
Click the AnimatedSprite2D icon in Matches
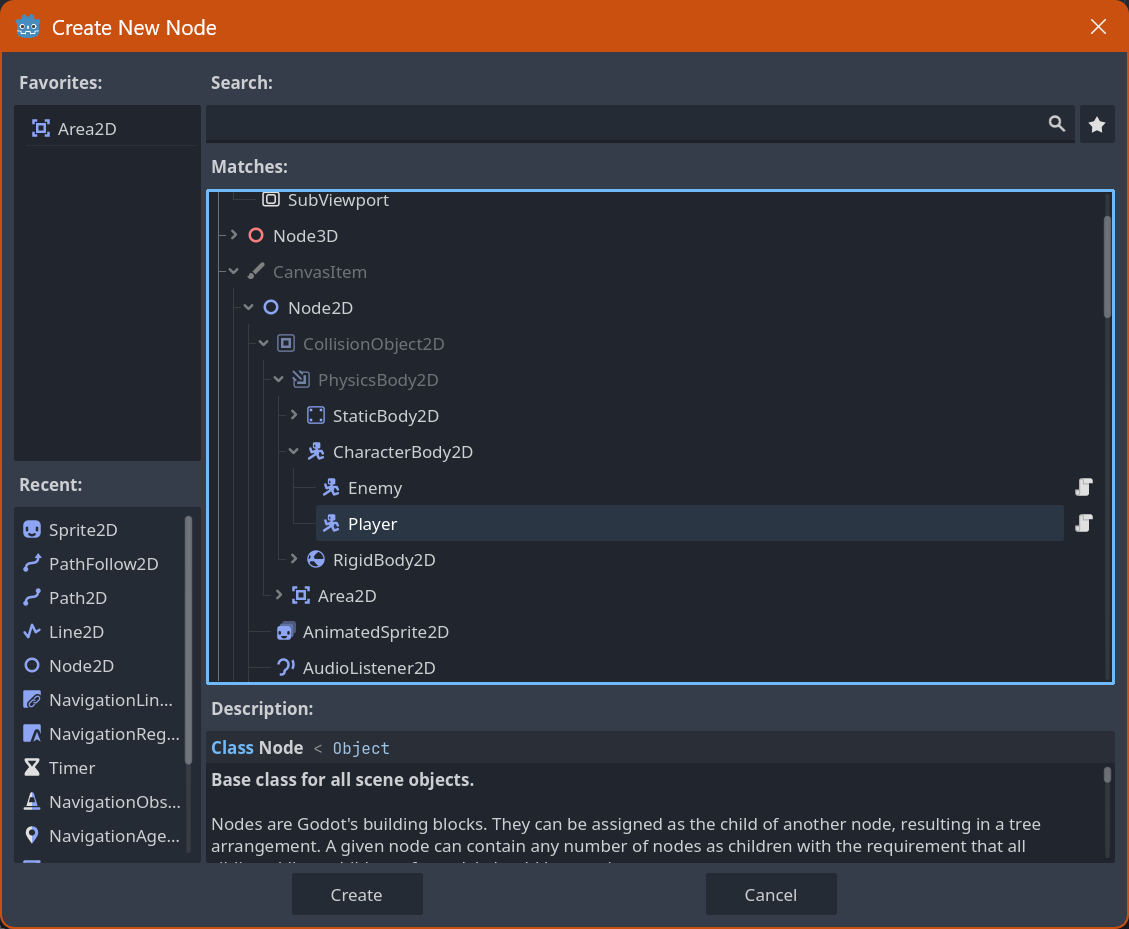pyautogui.click(x=285, y=631)
